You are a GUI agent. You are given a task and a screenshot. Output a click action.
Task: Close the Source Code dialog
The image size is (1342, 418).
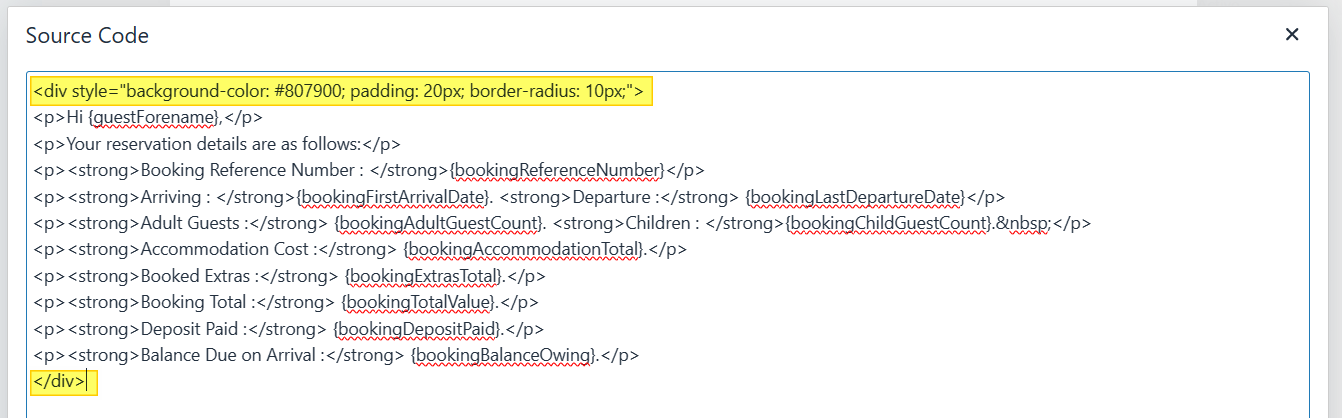[x=1291, y=35]
